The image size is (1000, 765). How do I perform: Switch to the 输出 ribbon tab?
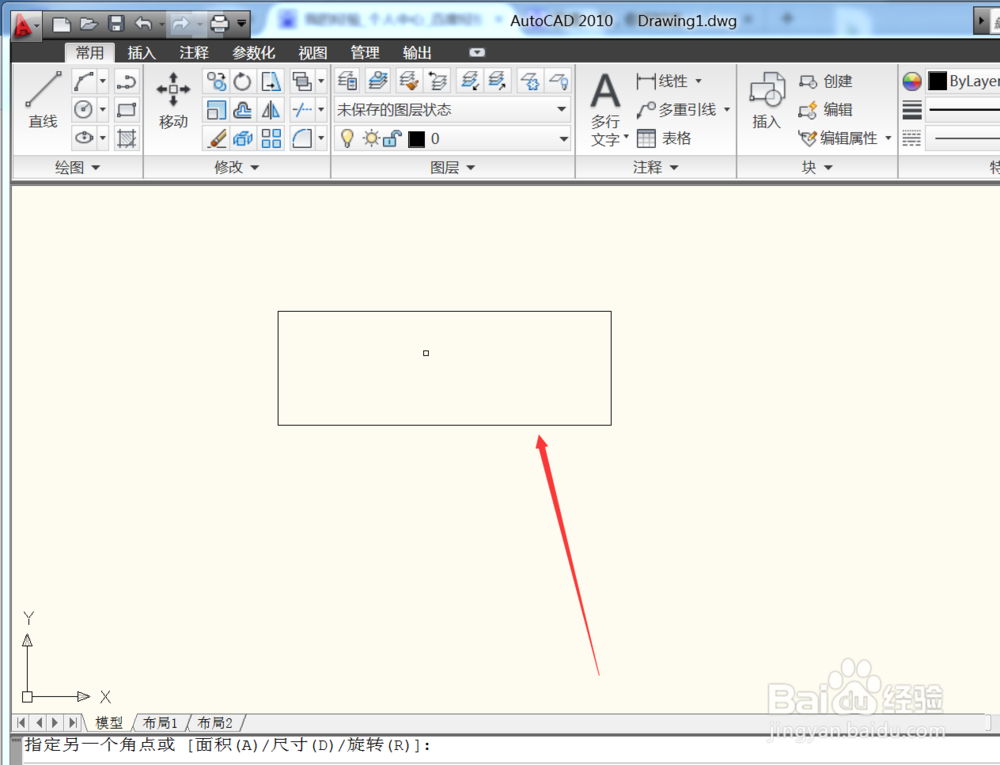[417, 52]
